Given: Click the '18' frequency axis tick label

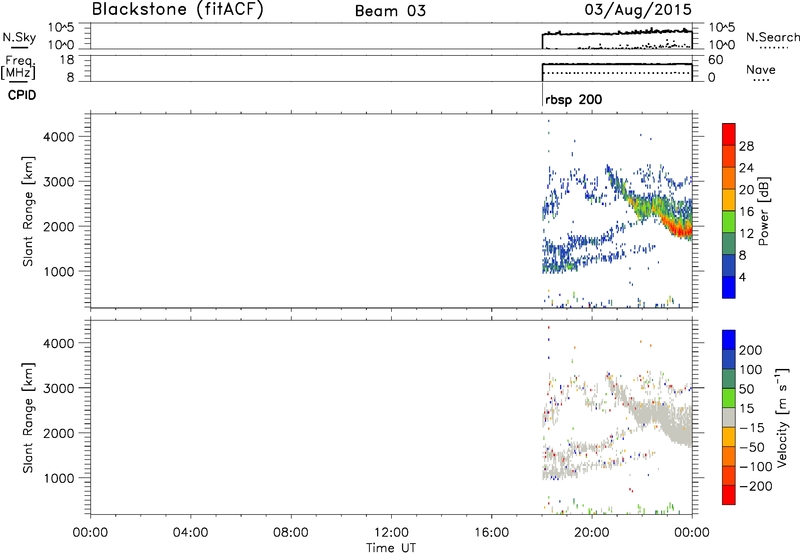Looking at the screenshot, I should pyautogui.click(x=66, y=60).
